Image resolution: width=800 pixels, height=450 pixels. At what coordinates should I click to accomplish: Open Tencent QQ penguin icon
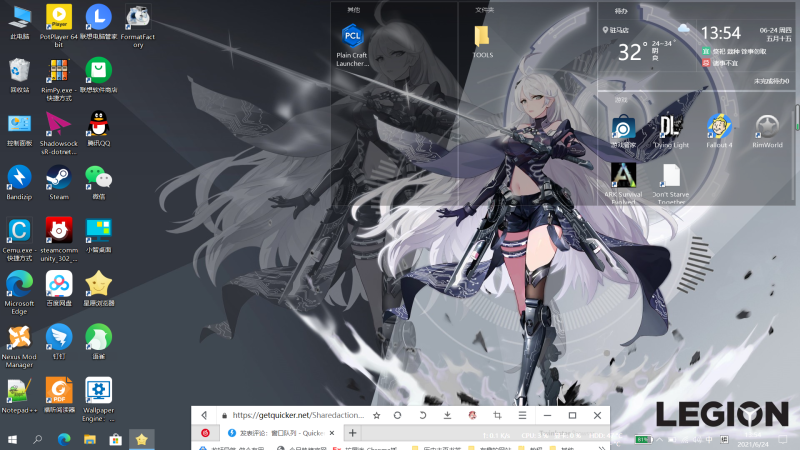[98, 130]
